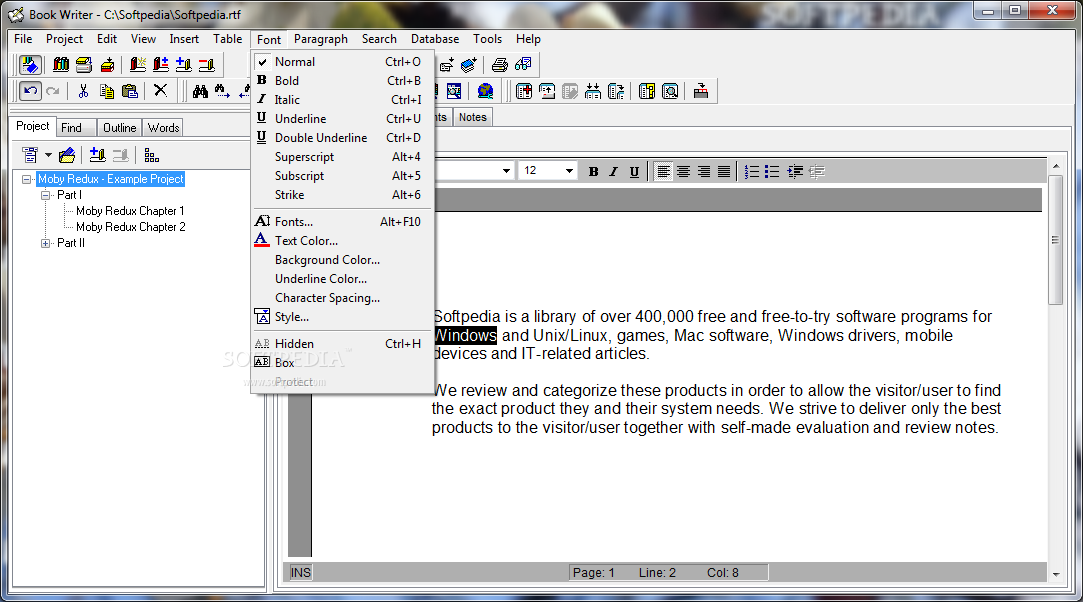Click the database add record red-plus icon
The height and width of the screenshot is (602, 1083).
(524, 91)
